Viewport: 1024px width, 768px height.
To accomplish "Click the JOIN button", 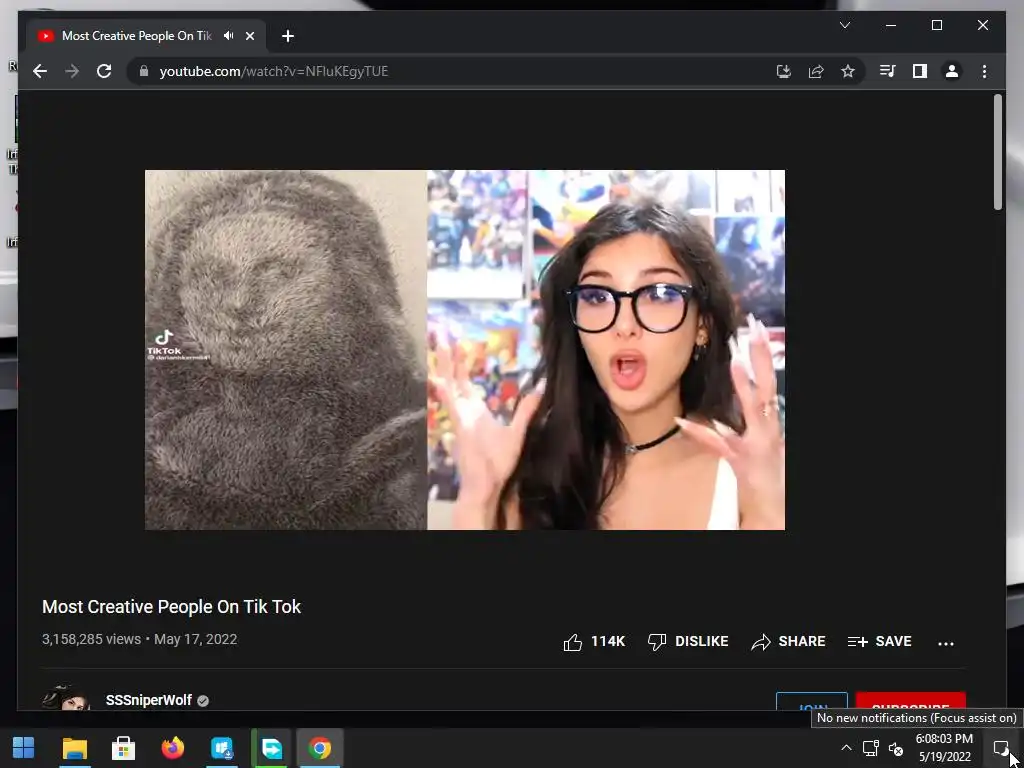I will pyautogui.click(x=812, y=702).
